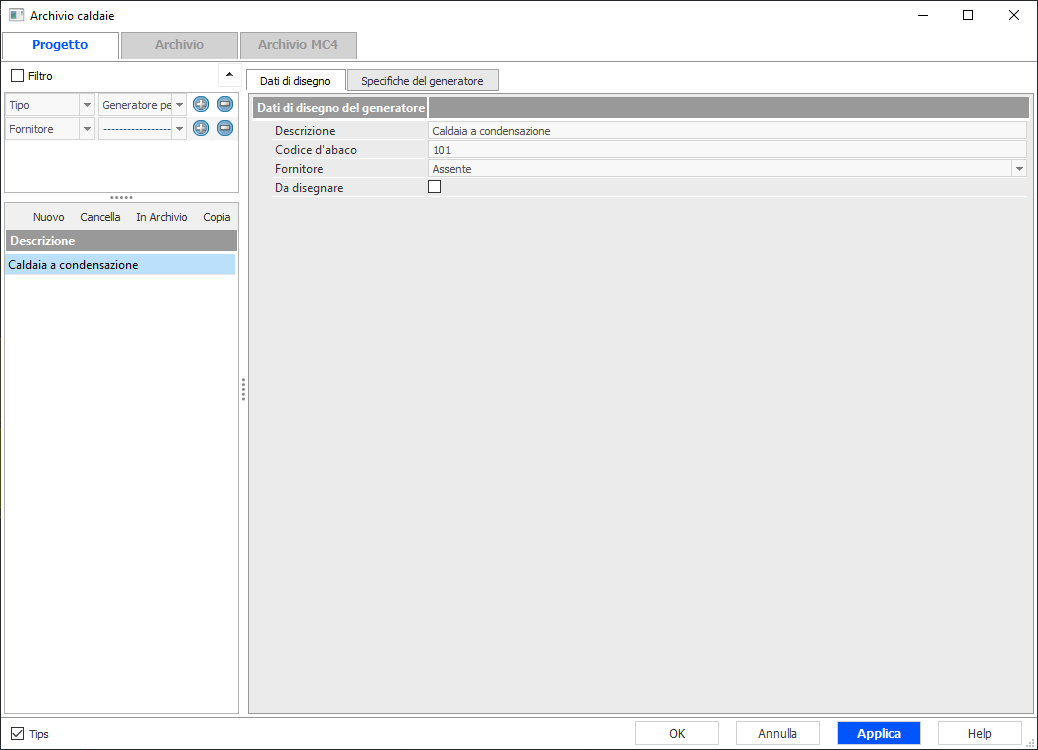This screenshot has width=1038, height=750.
Task: Select Caldaia a condensazione in the list
Action: click(73, 265)
